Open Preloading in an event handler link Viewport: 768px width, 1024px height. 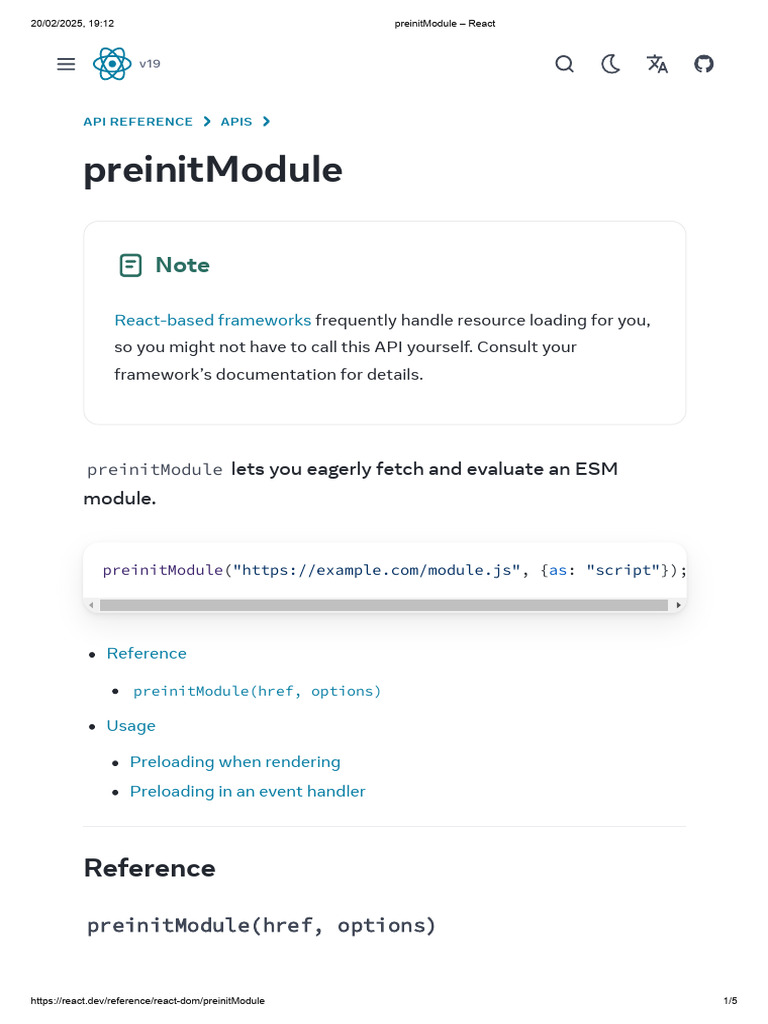pos(247,791)
